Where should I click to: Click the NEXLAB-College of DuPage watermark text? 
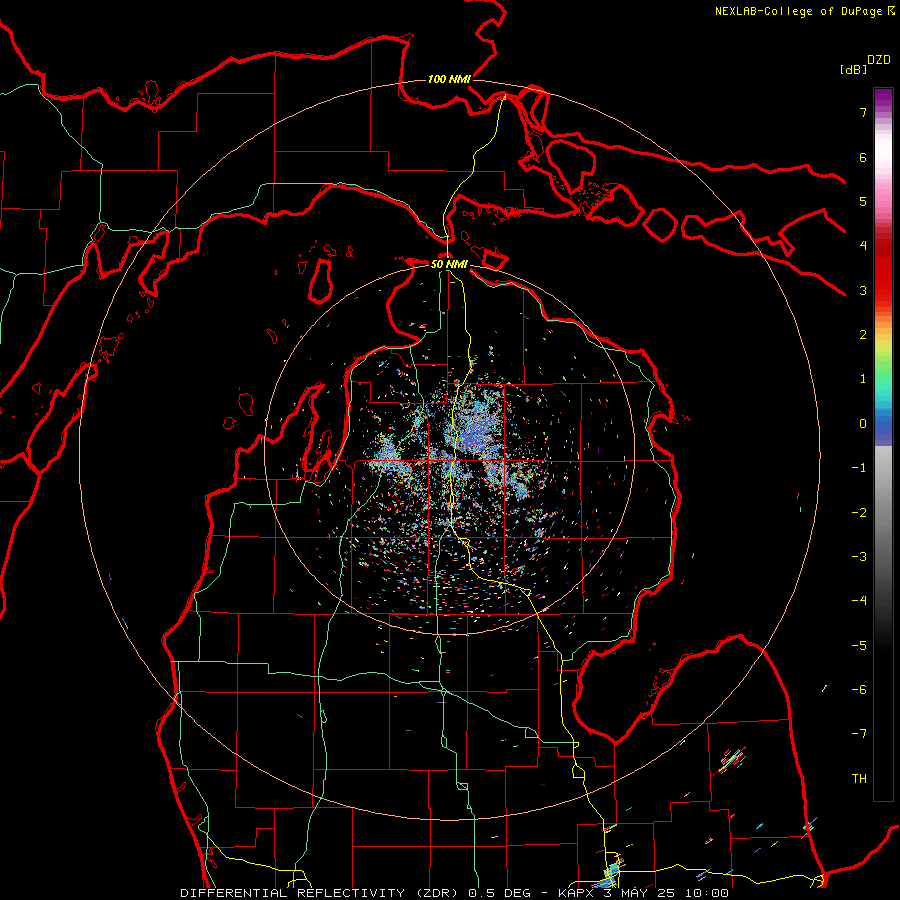(x=804, y=11)
